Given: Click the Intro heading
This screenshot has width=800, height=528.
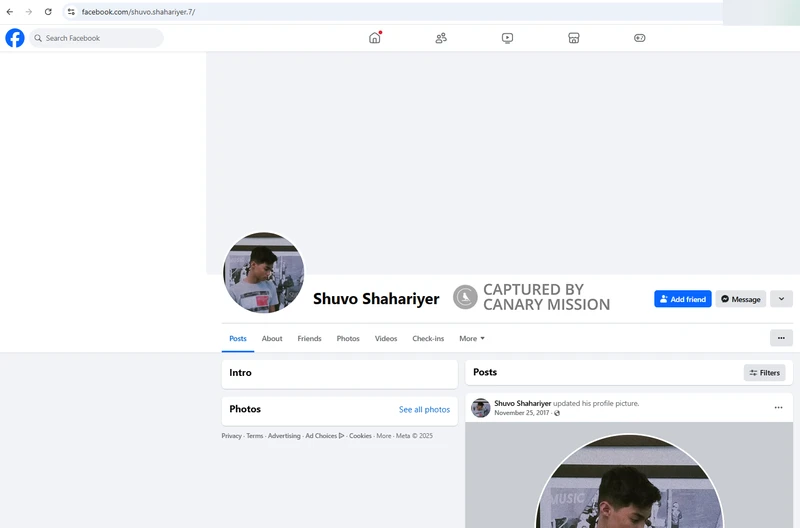Looking at the screenshot, I should click(240, 372).
